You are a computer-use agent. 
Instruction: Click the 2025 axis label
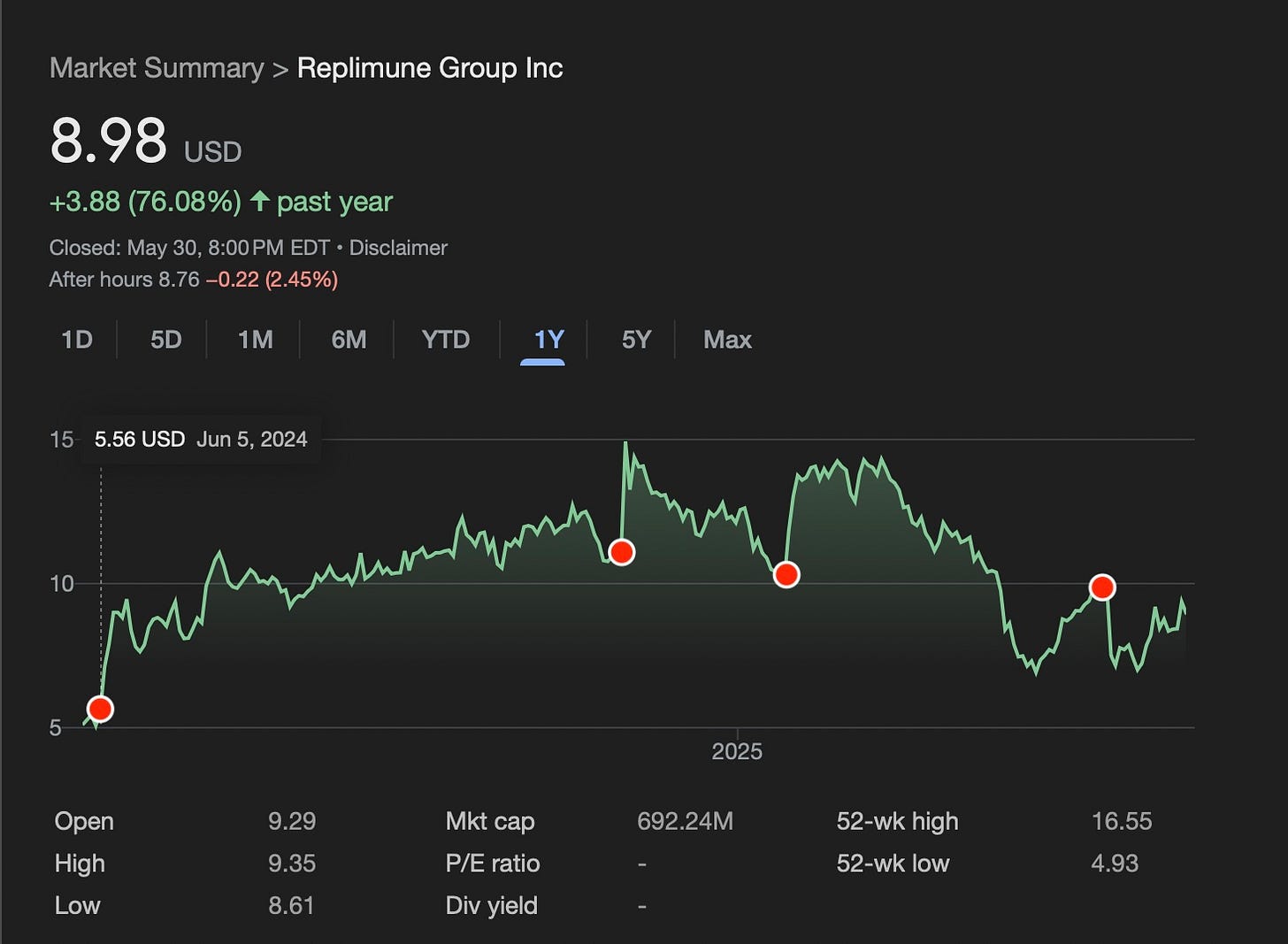tap(737, 752)
